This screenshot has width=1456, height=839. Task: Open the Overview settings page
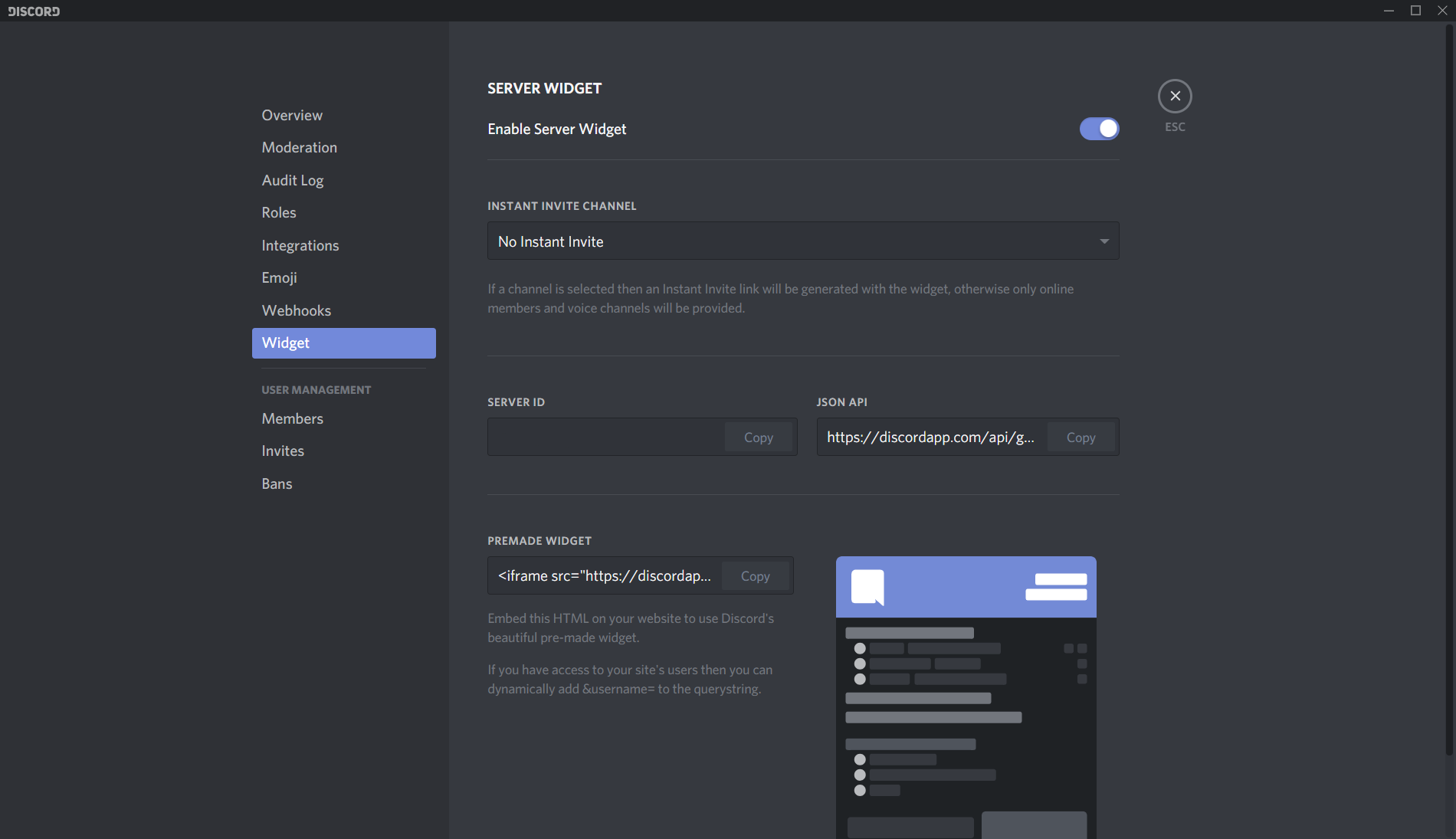tap(344, 115)
